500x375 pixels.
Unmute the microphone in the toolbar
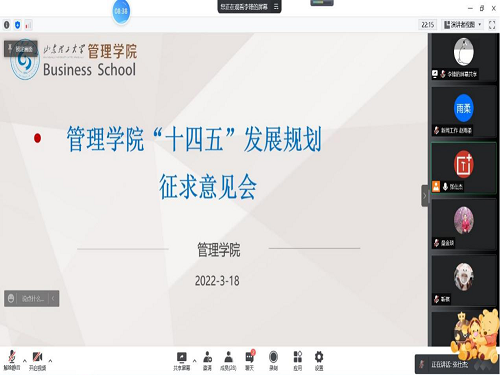click(x=12, y=361)
